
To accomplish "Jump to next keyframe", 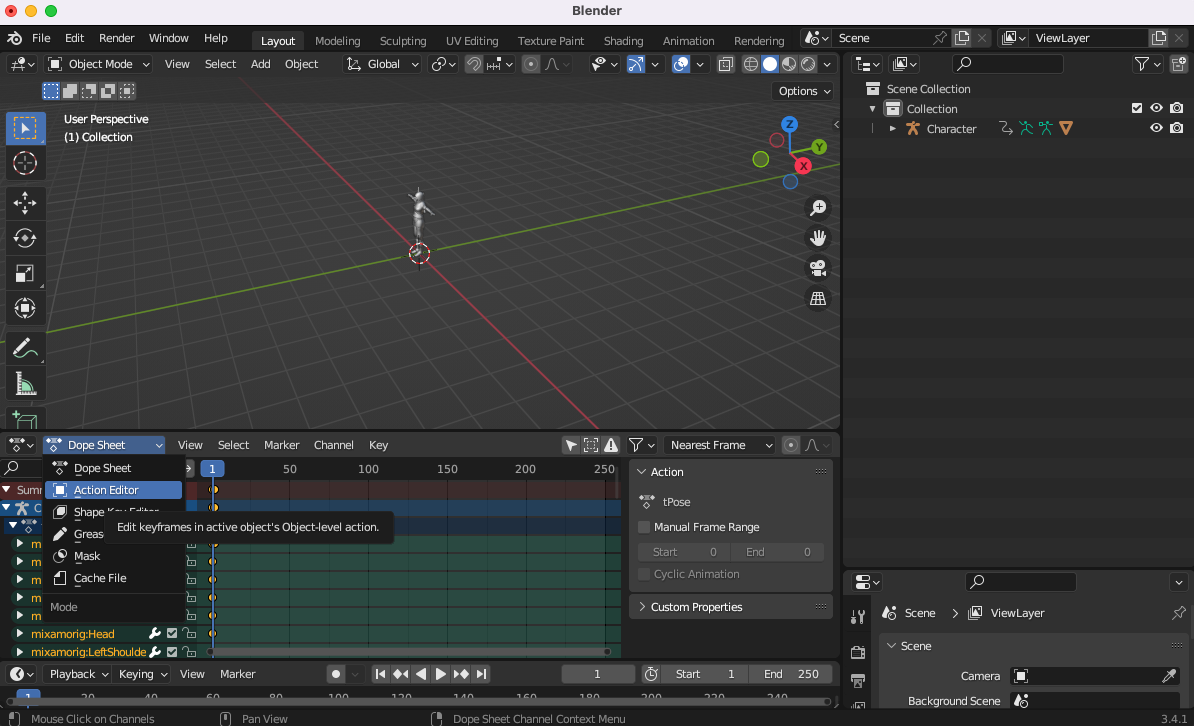I will click(x=461, y=674).
